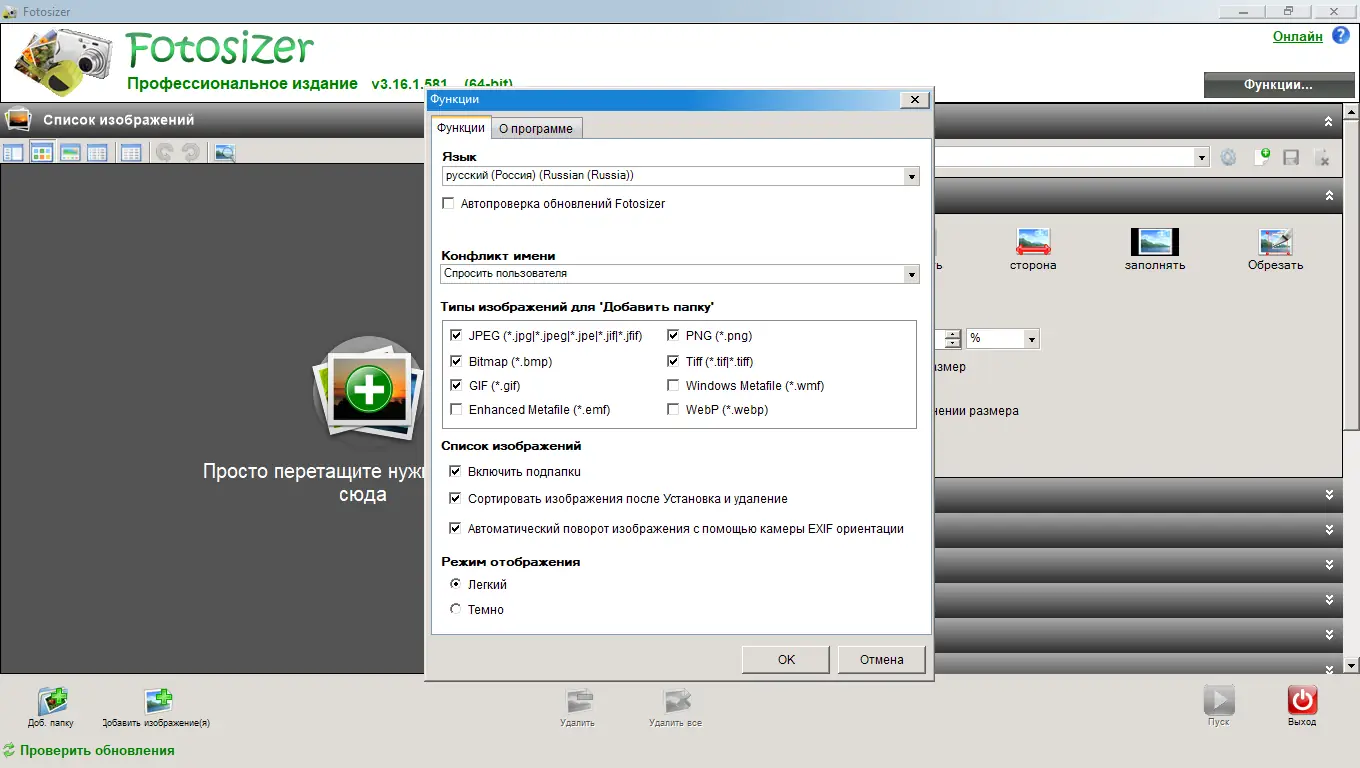Image resolution: width=1360 pixels, height=768 pixels.
Task: Click the 'Доб. папку' add folder icon
Action: pyautogui.click(x=51, y=707)
